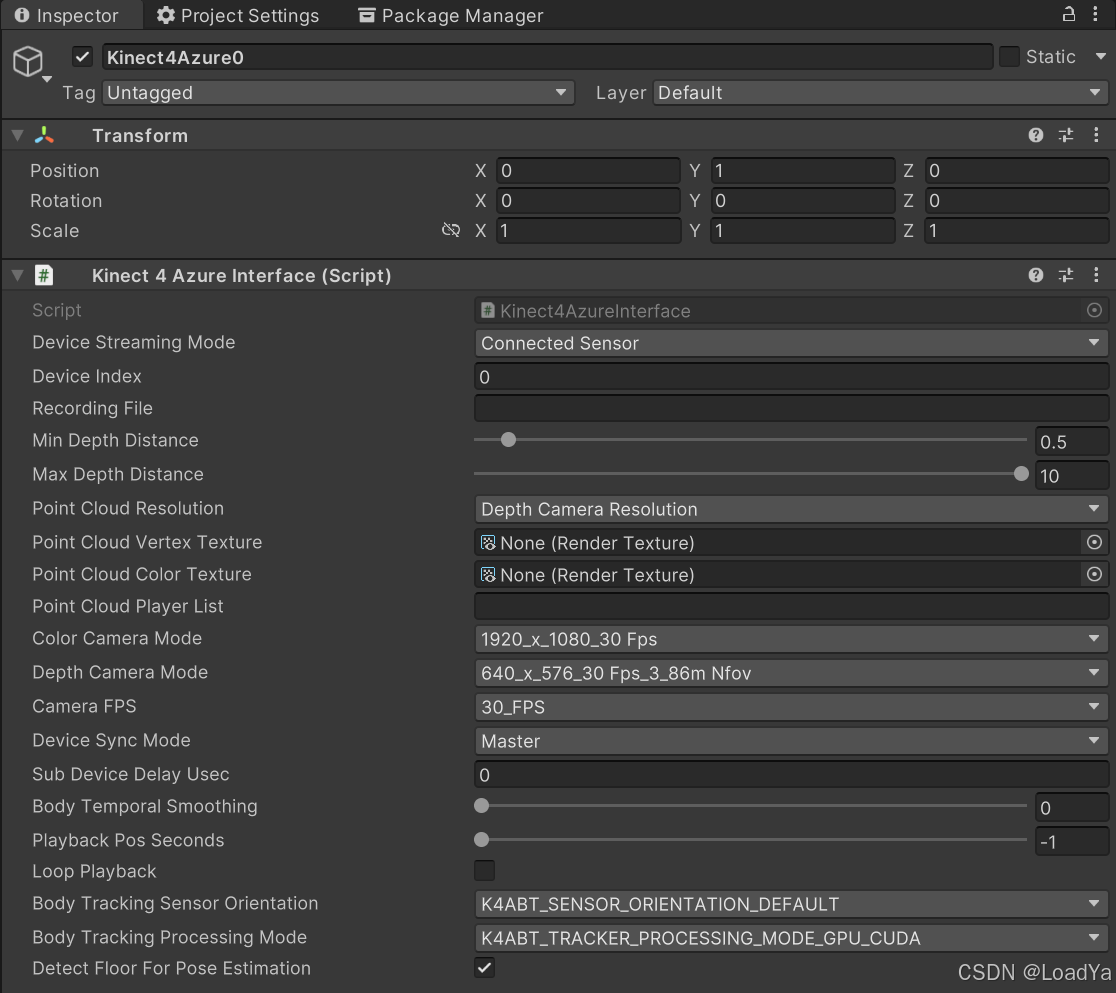Viewport: 1116px width, 993px height.
Task: Collapse the Transform component foldout
Action: pyautogui.click(x=18, y=135)
